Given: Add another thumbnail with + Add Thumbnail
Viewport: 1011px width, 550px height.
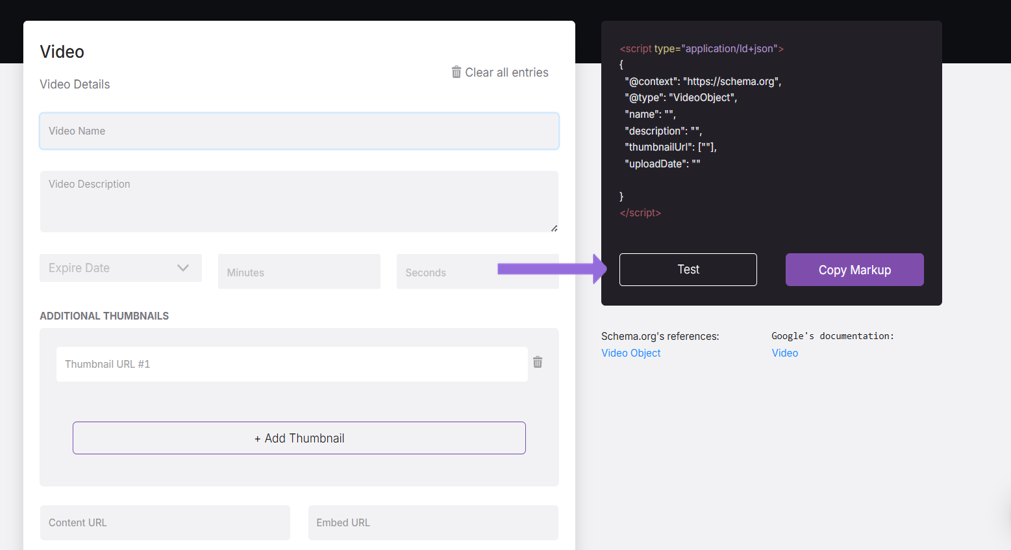Looking at the screenshot, I should click(x=299, y=438).
